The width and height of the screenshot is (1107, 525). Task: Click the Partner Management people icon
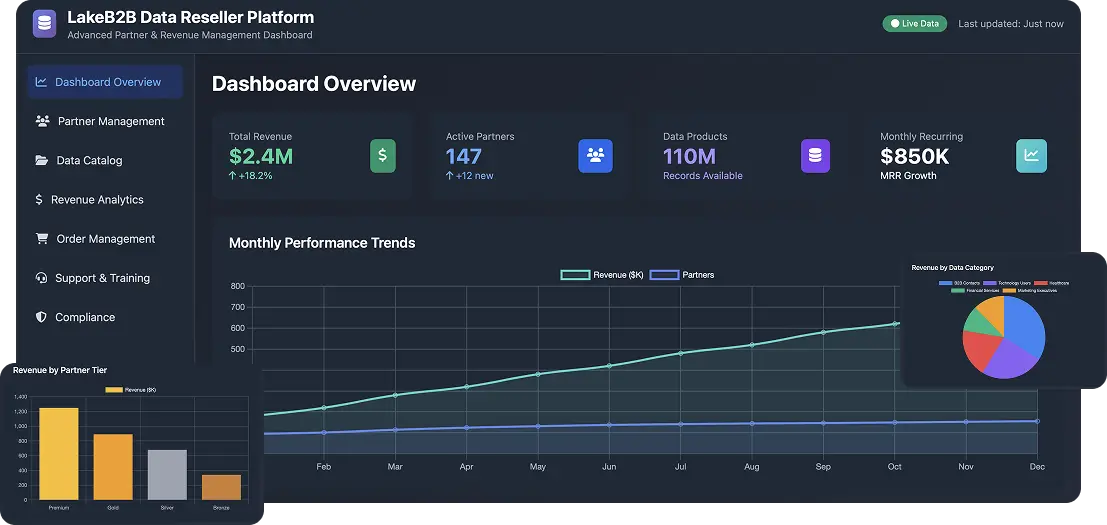click(42, 121)
